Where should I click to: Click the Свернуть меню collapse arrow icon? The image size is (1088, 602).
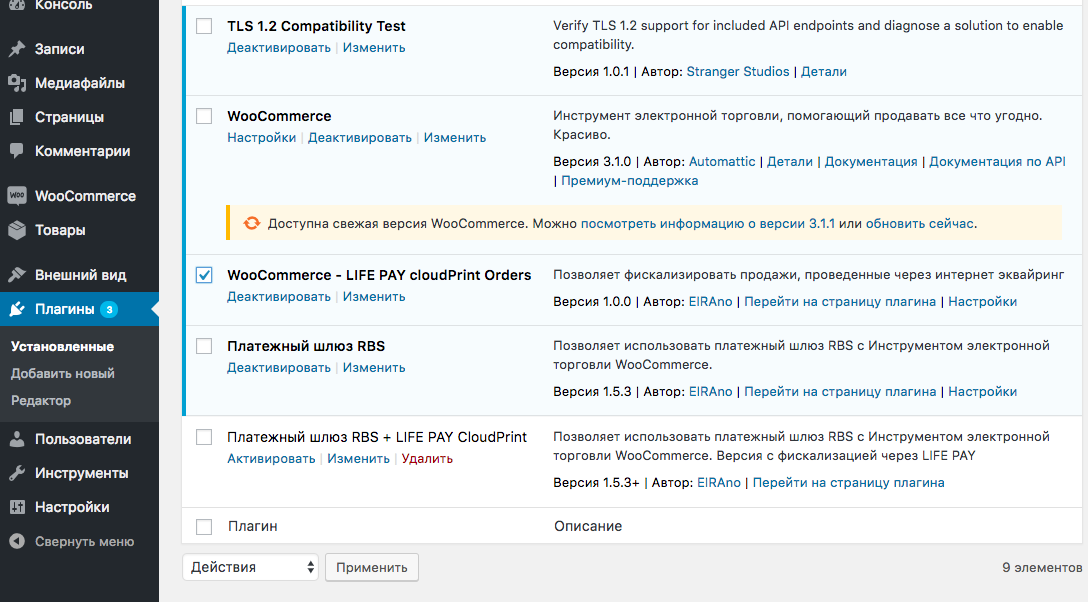(17, 542)
